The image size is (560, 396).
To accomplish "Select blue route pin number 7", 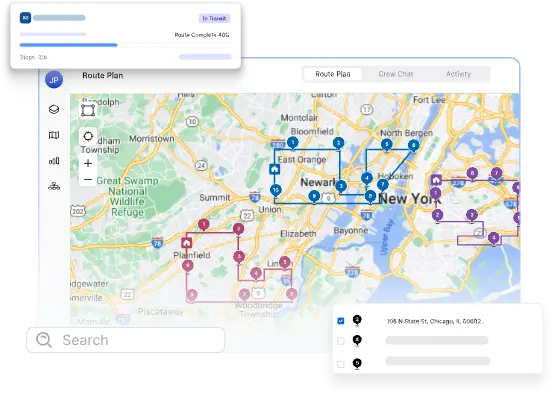I will (383, 185).
